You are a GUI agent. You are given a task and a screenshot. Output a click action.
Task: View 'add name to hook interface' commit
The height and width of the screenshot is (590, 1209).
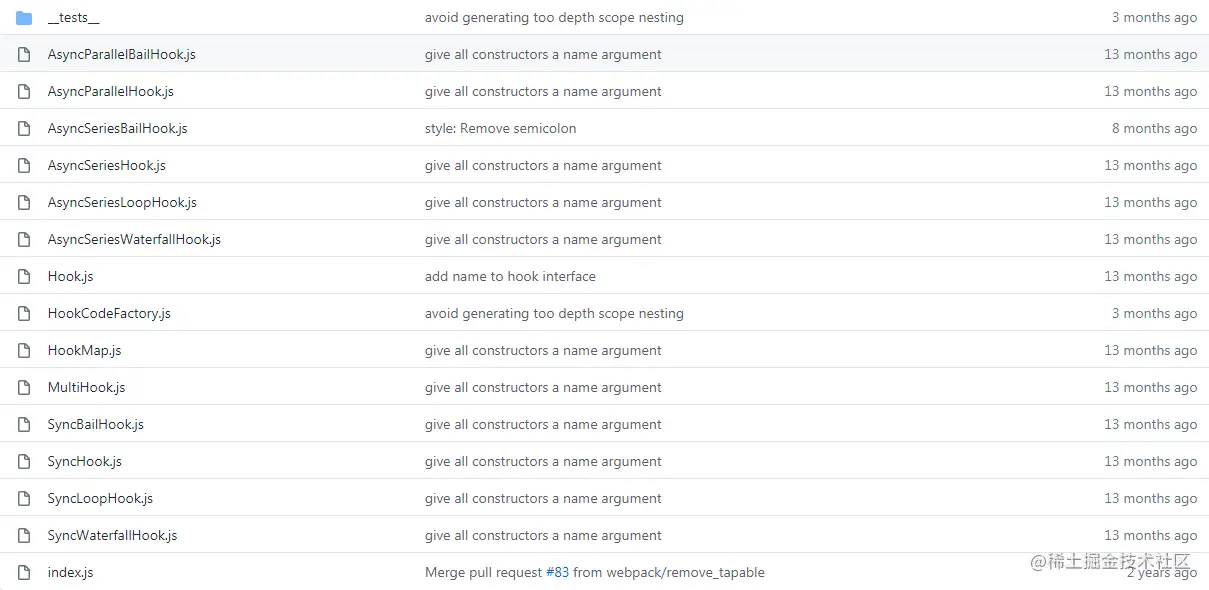[x=510, y=277]
